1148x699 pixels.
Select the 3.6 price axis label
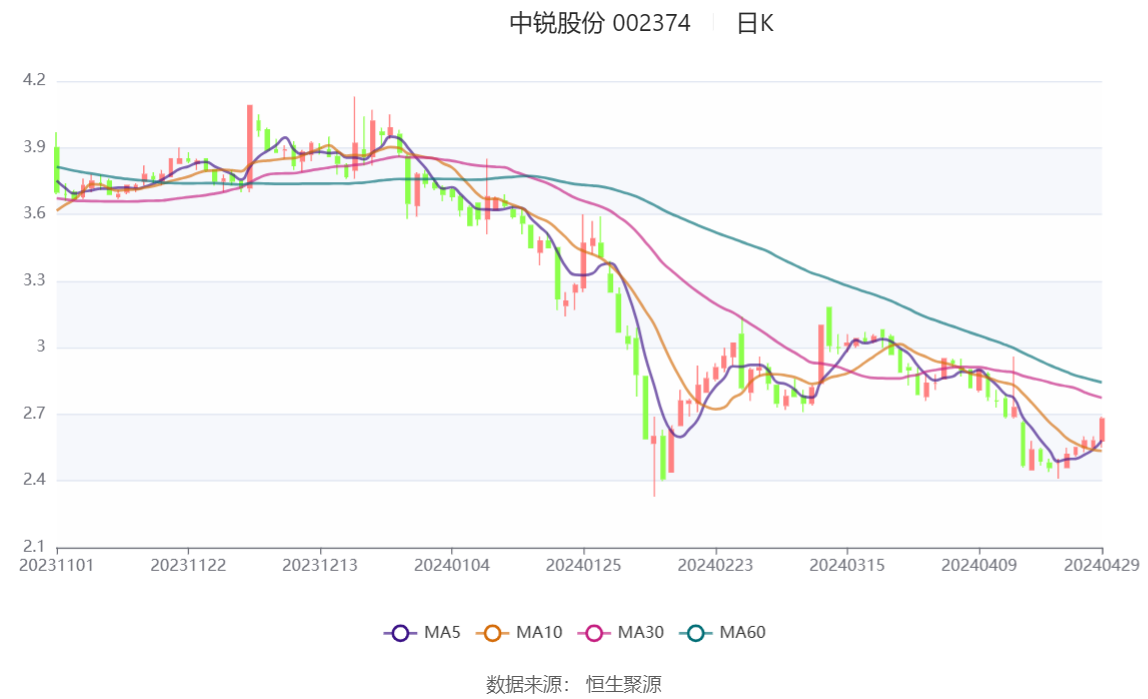[x=33, y=213]
